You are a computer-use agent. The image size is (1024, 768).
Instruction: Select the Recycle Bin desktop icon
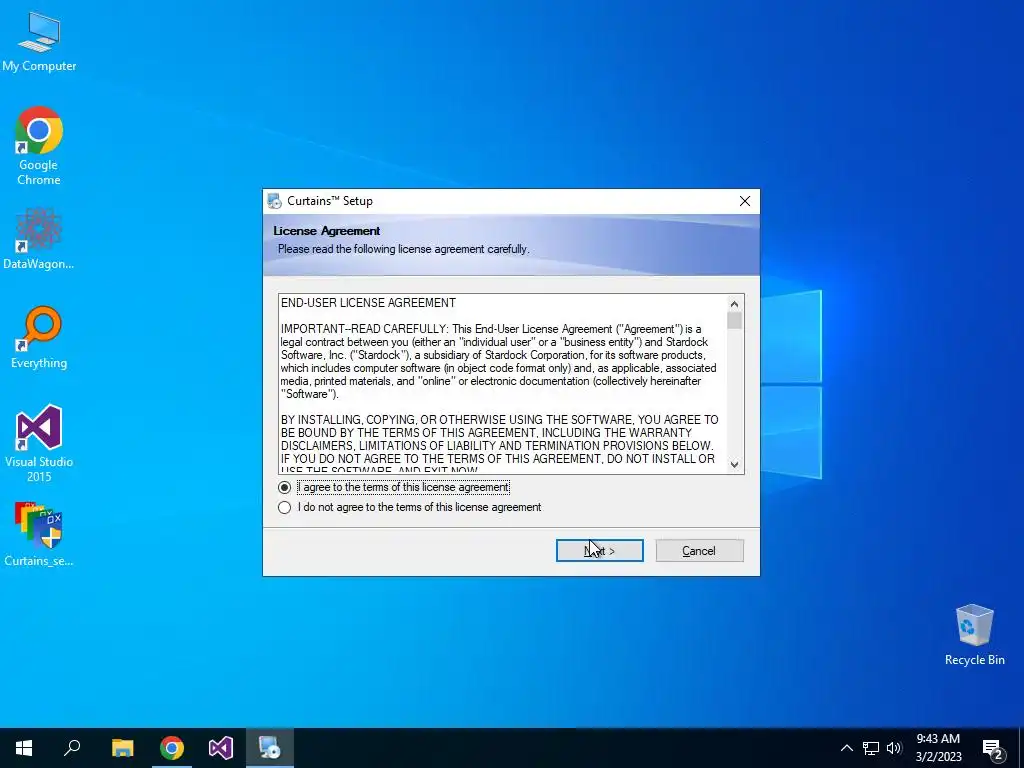(x=974, y=635)
